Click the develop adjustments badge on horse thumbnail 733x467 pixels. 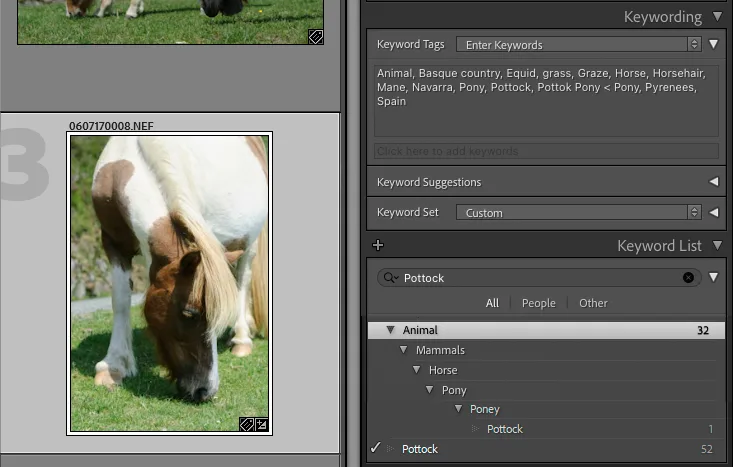[x=261, y=425]
